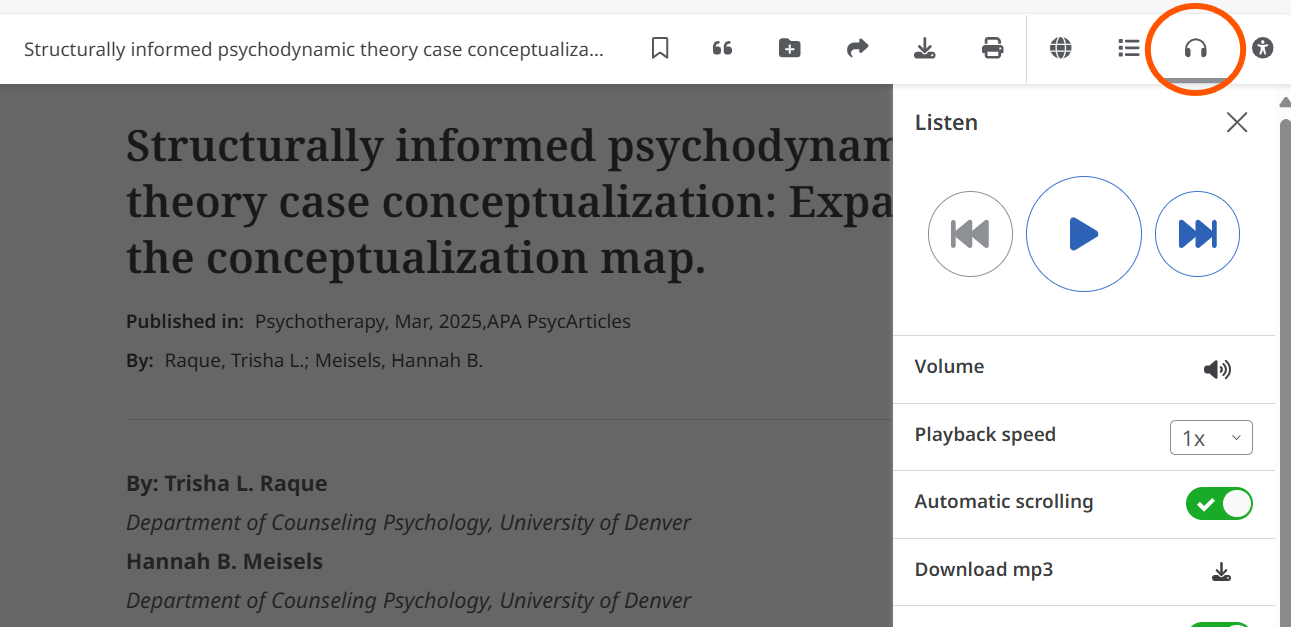Screen dimensions: 1291x627
Task: Rewind audio to the beginning
Action: 970,234
